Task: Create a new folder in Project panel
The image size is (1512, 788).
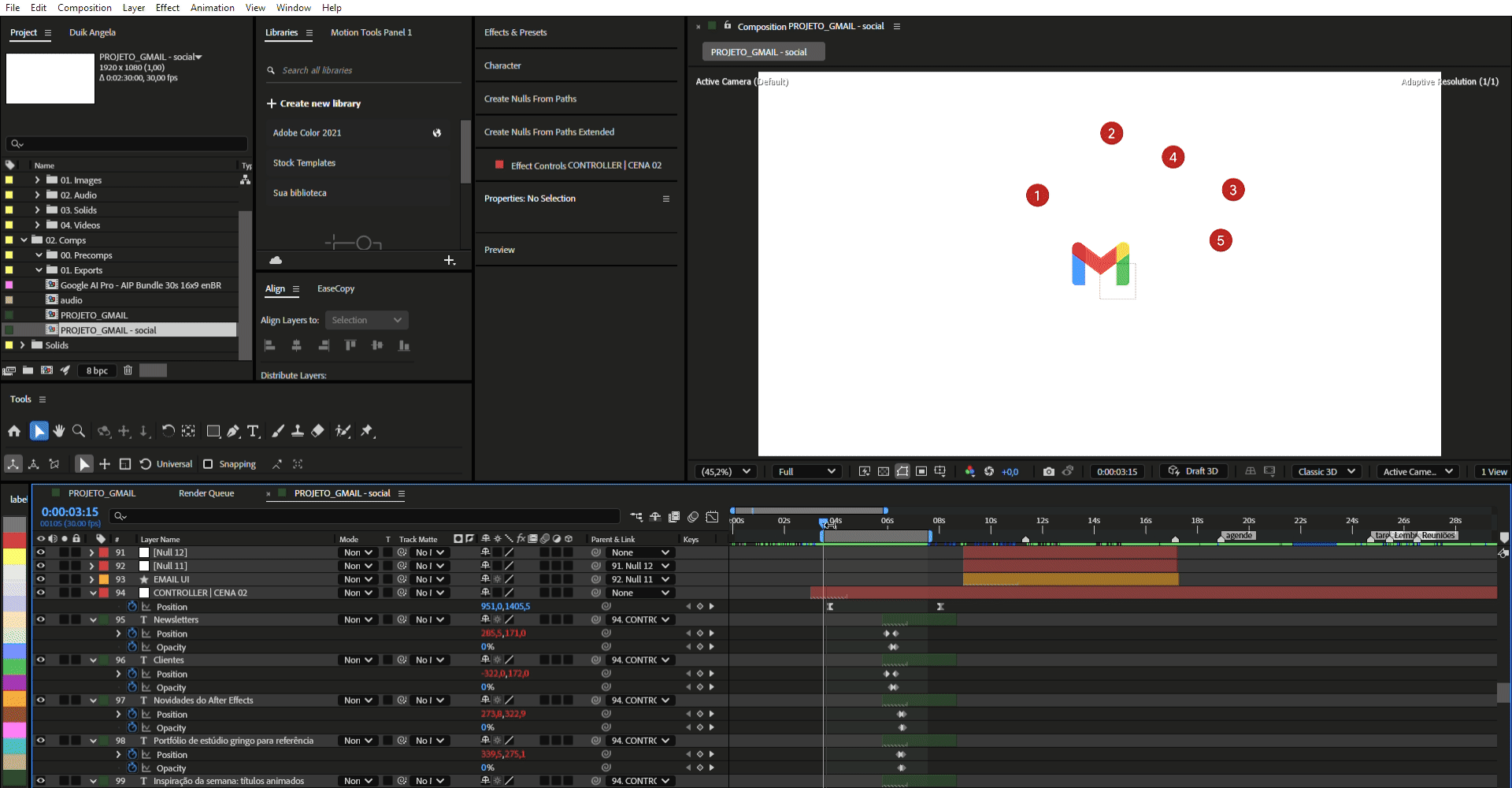Action: pyautogui.click(x=28, y=370)
